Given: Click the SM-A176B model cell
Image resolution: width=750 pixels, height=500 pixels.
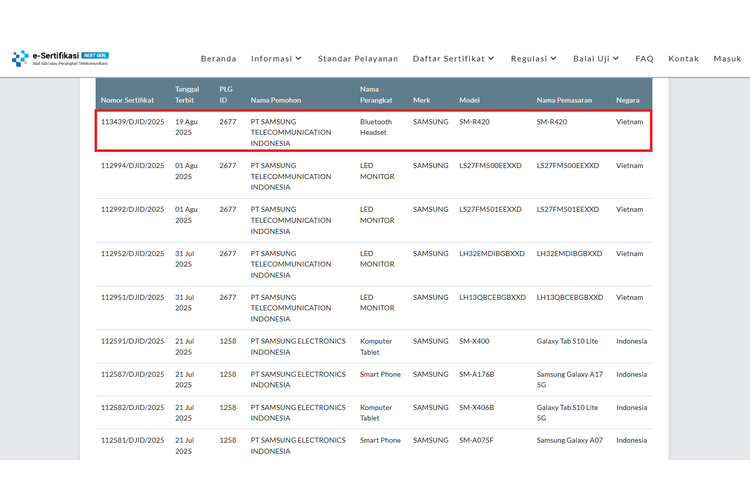Looking at the screenshot, I should (476, 374).
